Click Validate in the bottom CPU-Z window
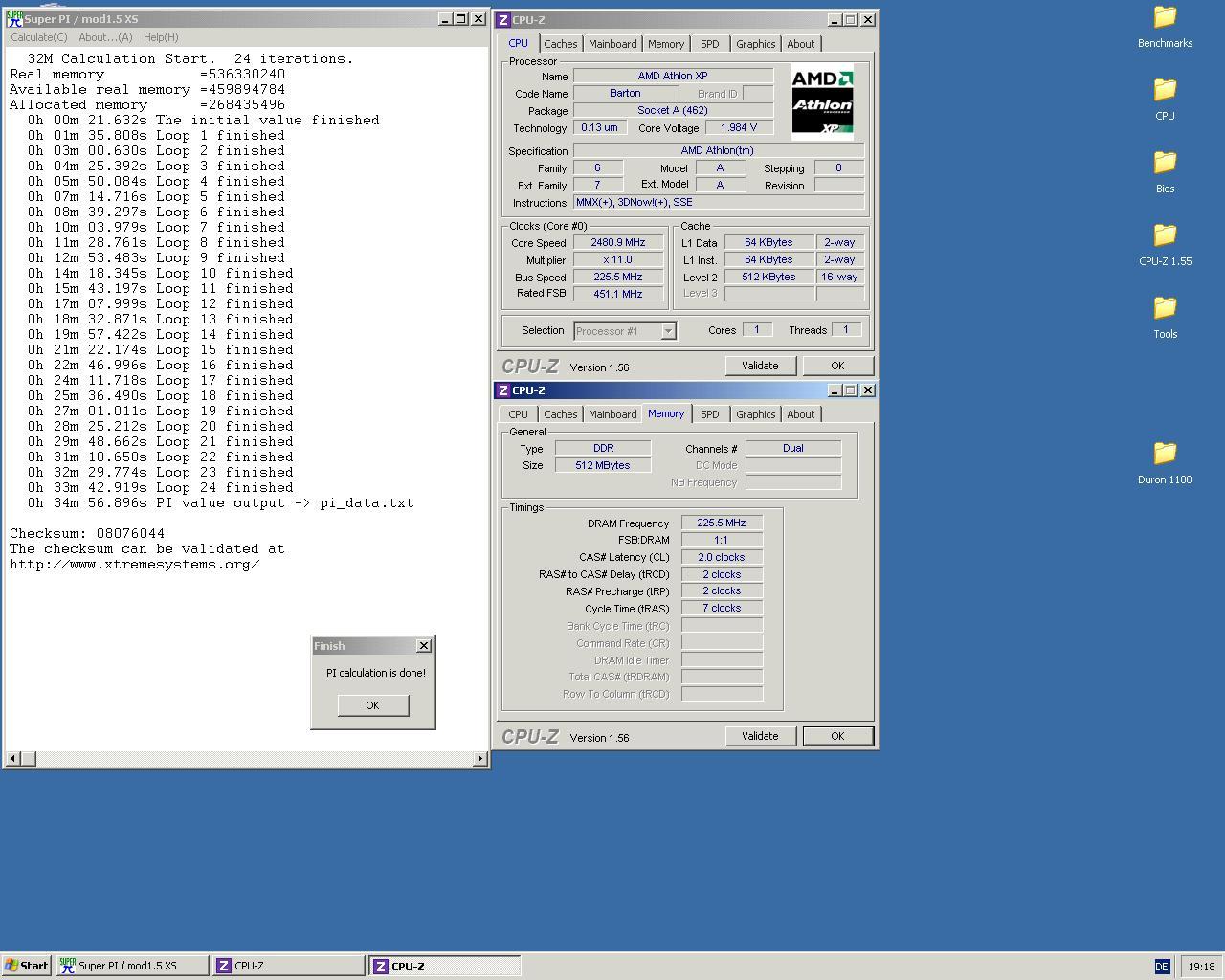The image size is (1225, 980). point(760,736)
